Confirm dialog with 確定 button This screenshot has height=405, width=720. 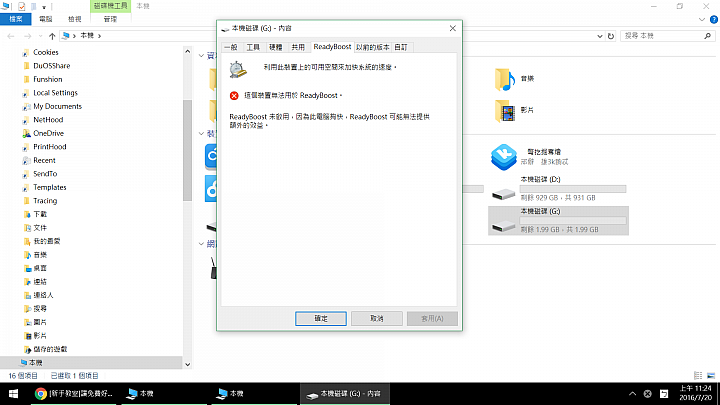[321, 319]
